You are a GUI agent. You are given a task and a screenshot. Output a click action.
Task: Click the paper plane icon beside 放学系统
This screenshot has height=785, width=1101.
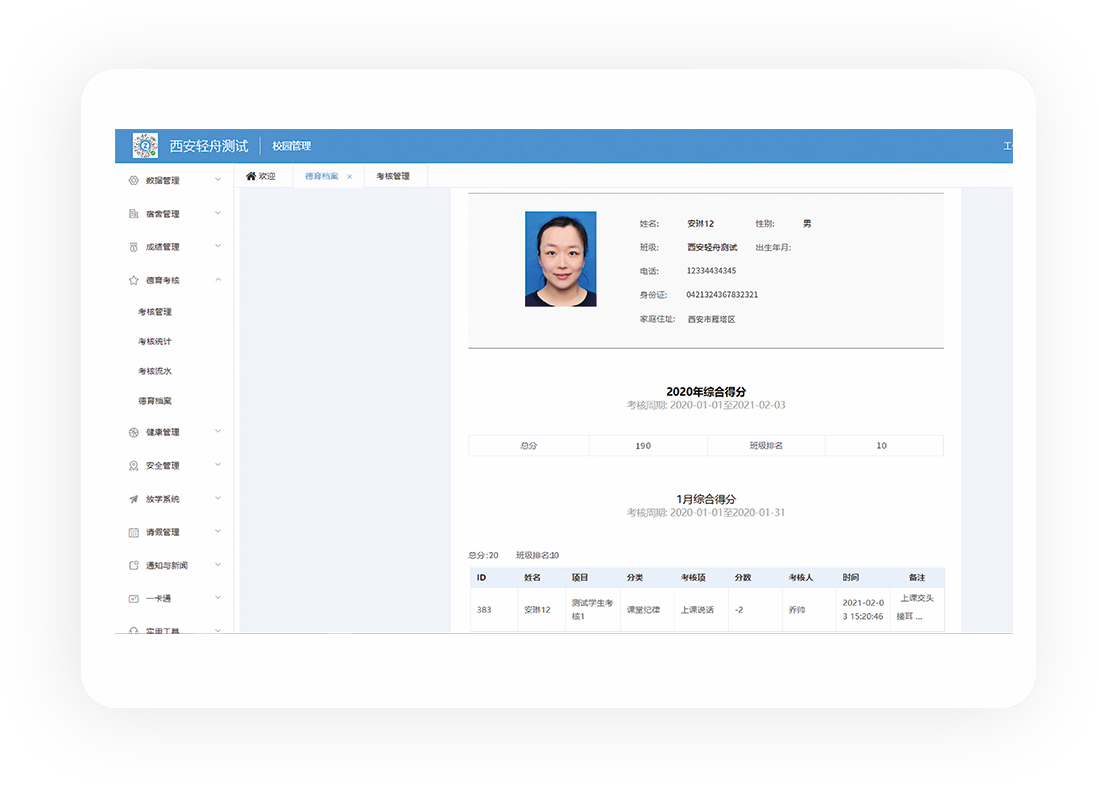tap(133, 499)
